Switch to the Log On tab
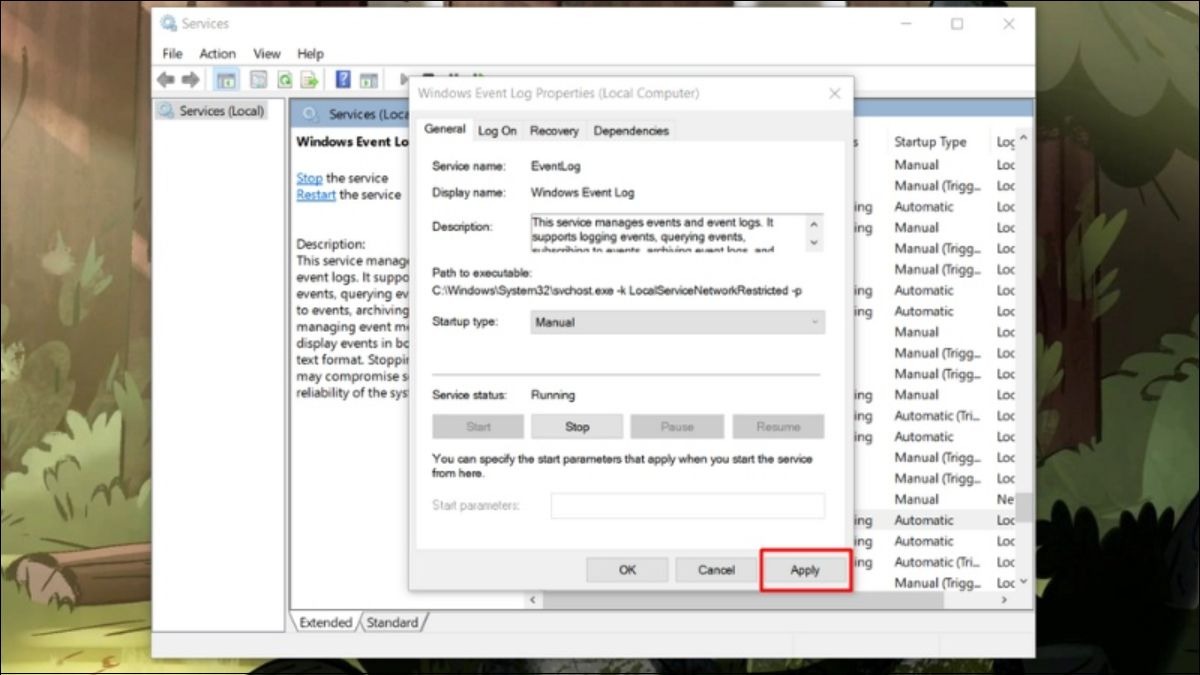 coord(497,131)
